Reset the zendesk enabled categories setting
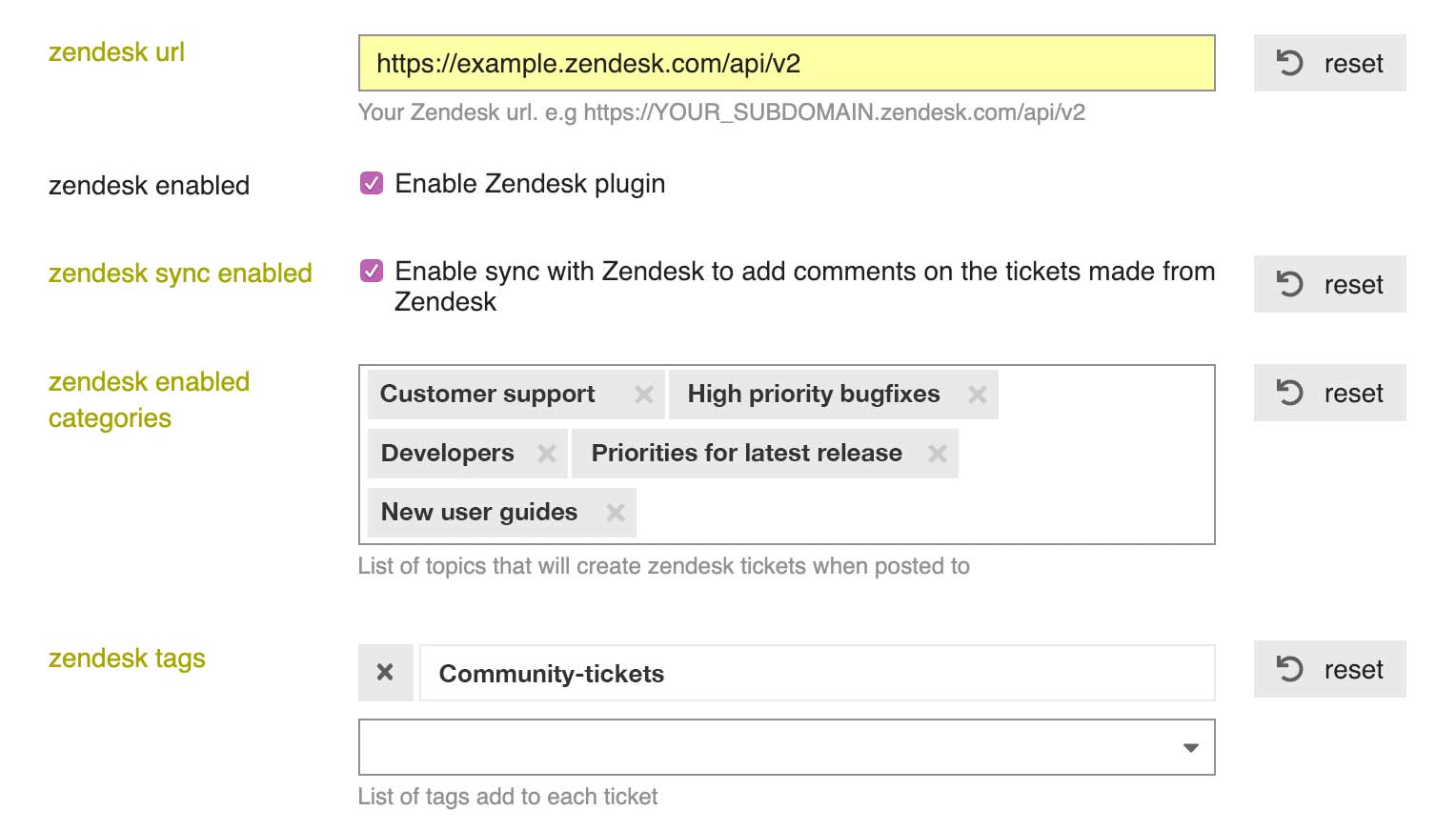This screenshot has width=1456, height=831. pyautogui.click(x=1329, y=393)
